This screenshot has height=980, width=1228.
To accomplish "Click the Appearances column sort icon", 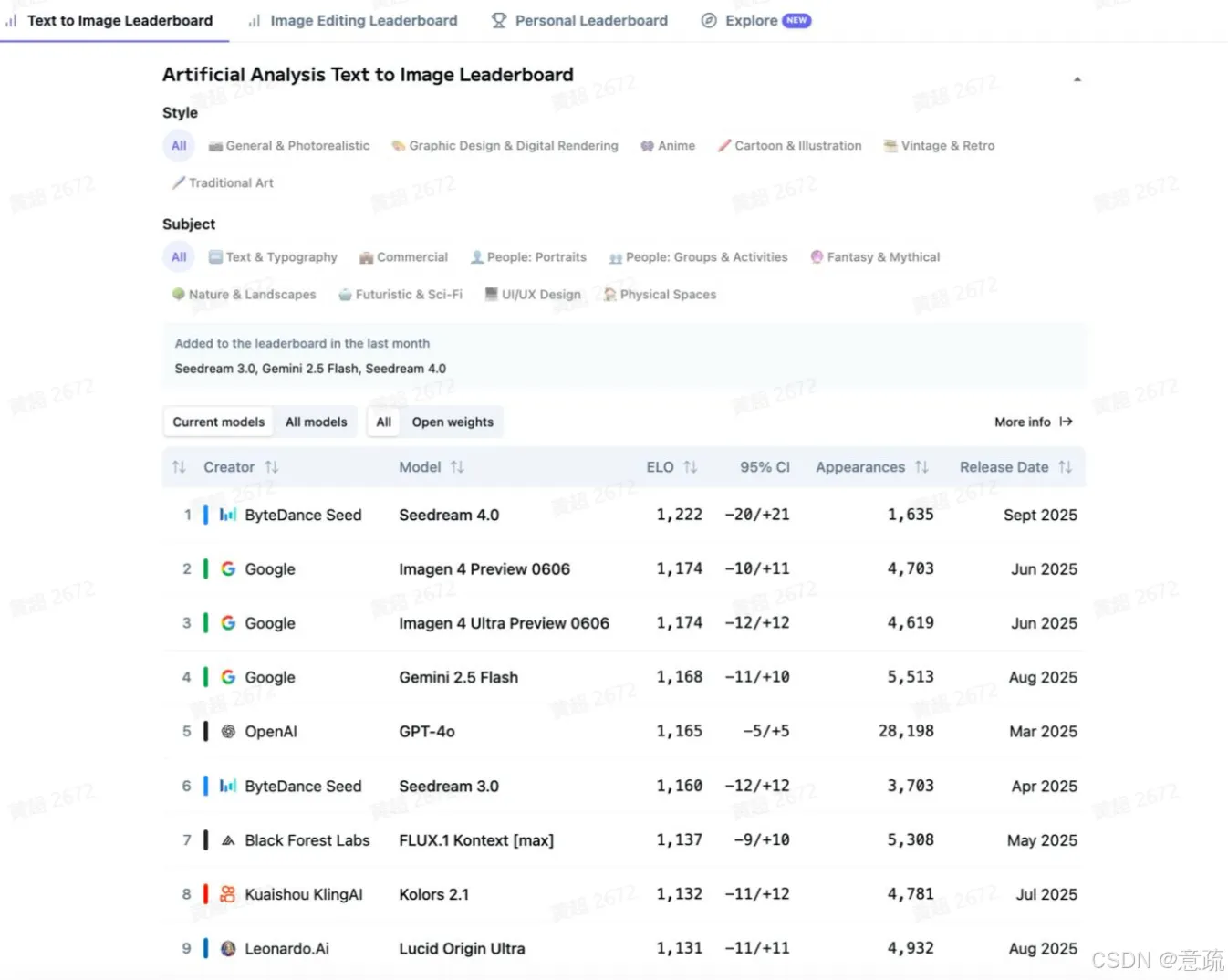I will (x=921, y=467).
